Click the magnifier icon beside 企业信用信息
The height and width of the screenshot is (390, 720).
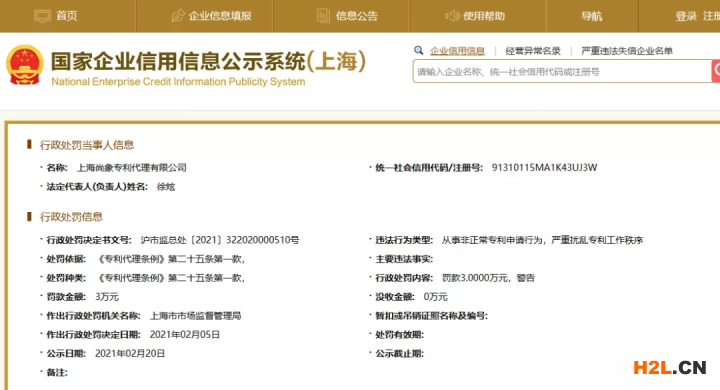coord(418,50)
